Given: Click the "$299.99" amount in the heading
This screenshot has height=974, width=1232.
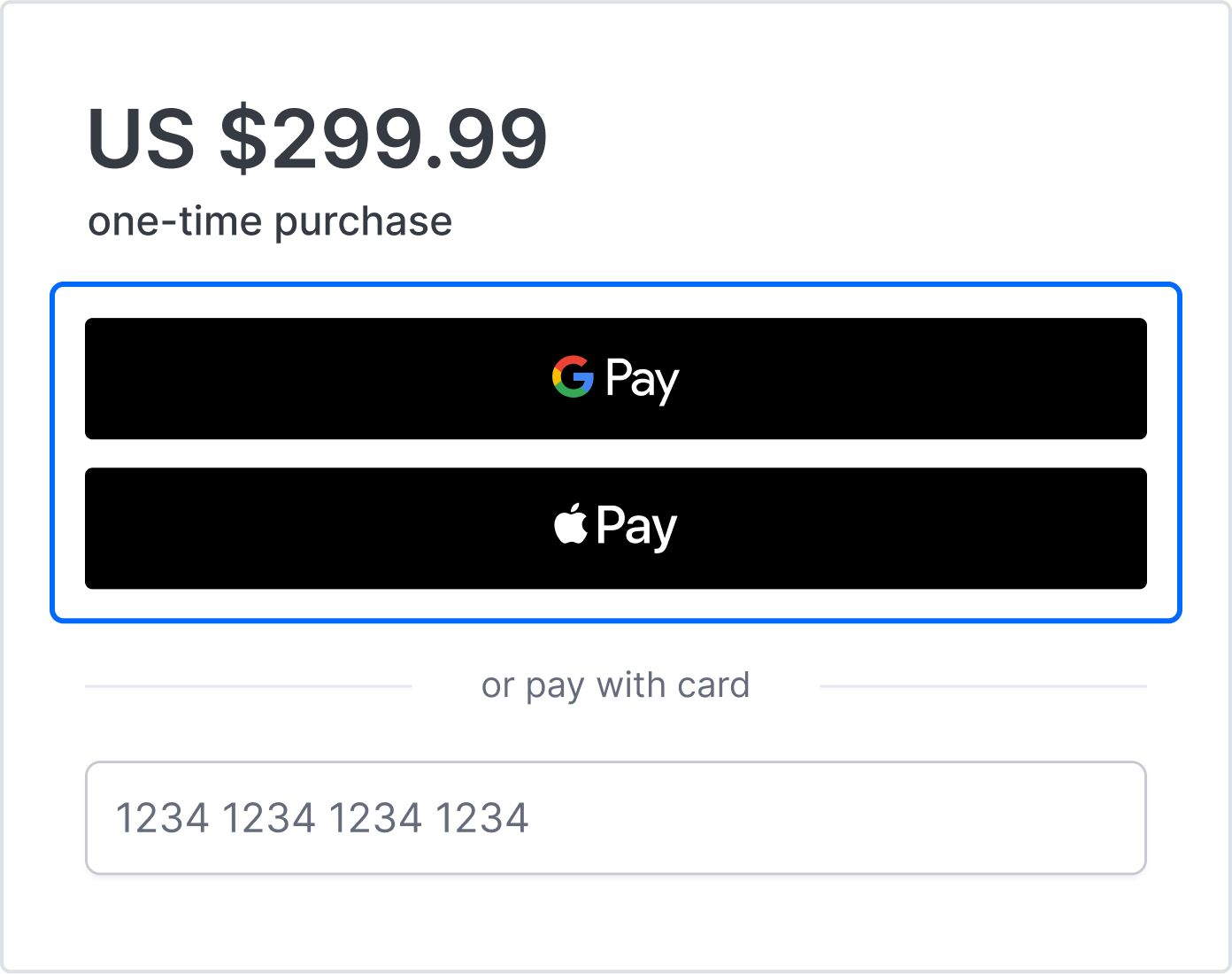Looking at the screenshot, I should click(384, 139).
